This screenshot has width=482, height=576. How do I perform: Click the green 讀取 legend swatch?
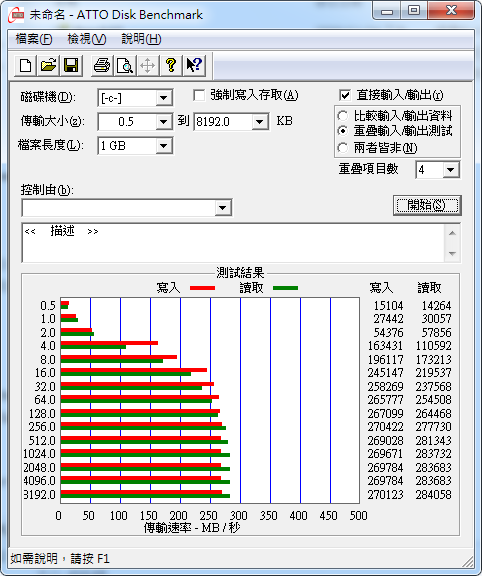tap(285, 288)
